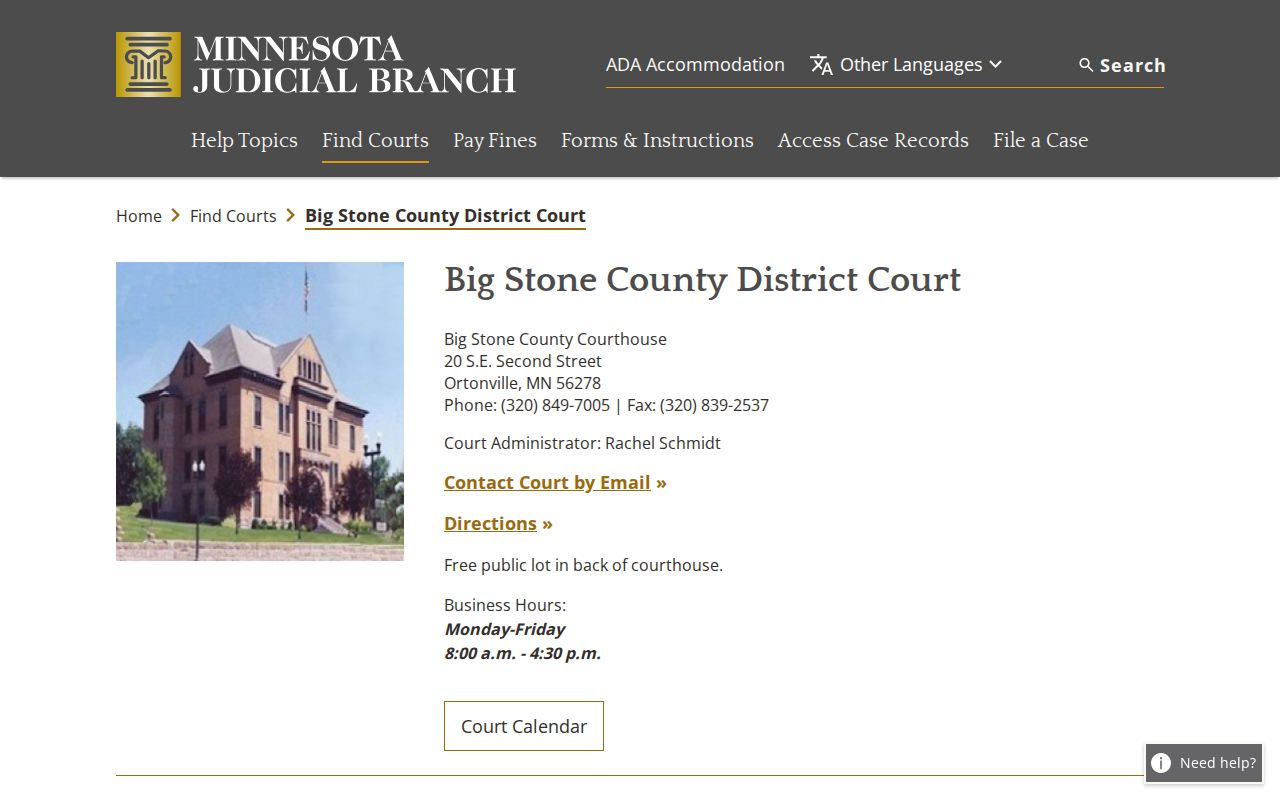Click the magnifying glass search icon
The image size is (1280, 800).
(1086, 65)
